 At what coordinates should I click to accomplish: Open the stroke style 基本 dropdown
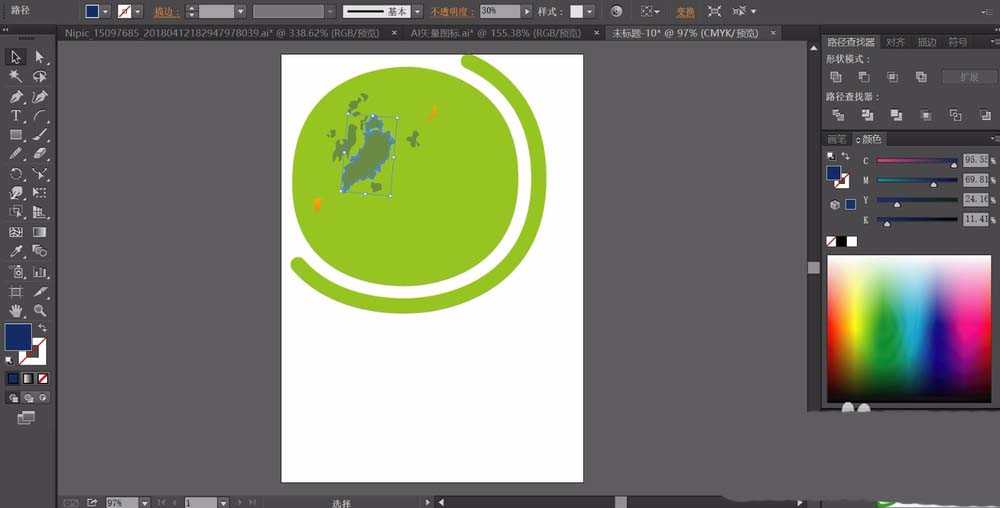pyautogui.click(x=417, y=12)
